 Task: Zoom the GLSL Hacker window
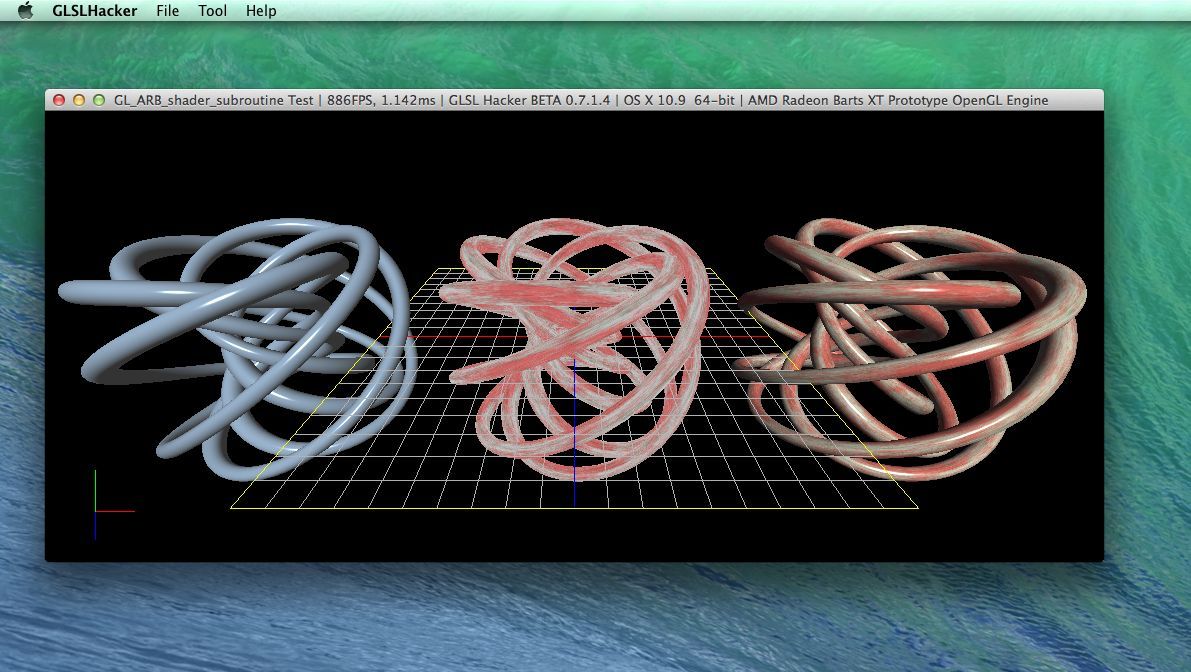point(99,100)
